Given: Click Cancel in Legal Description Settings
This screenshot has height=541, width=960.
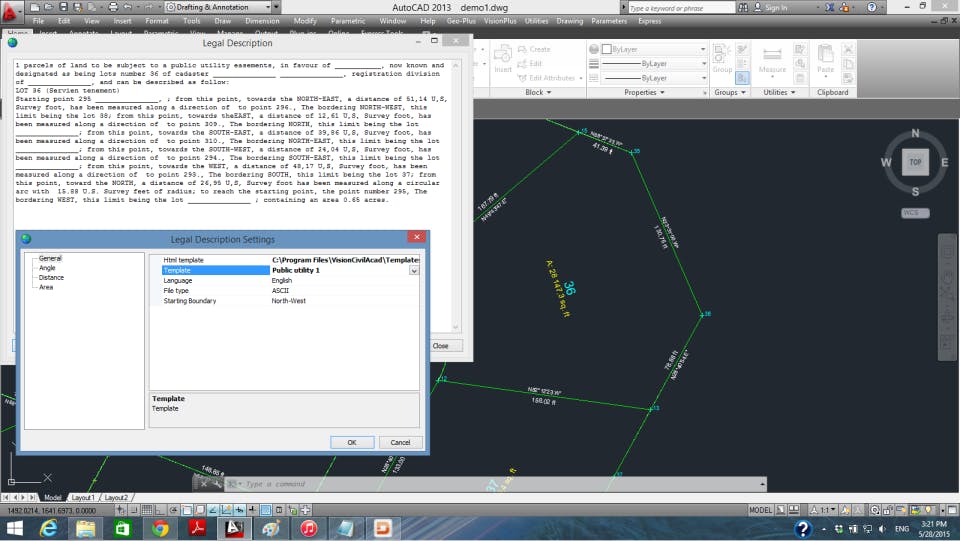Looking at the screenshot, I should click(x=400, y=442).
